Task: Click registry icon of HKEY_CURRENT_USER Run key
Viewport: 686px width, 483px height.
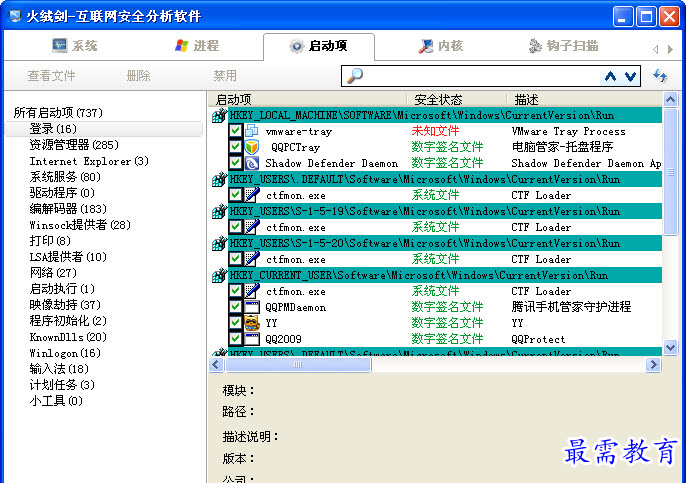Action: click(x=219, y=275)
